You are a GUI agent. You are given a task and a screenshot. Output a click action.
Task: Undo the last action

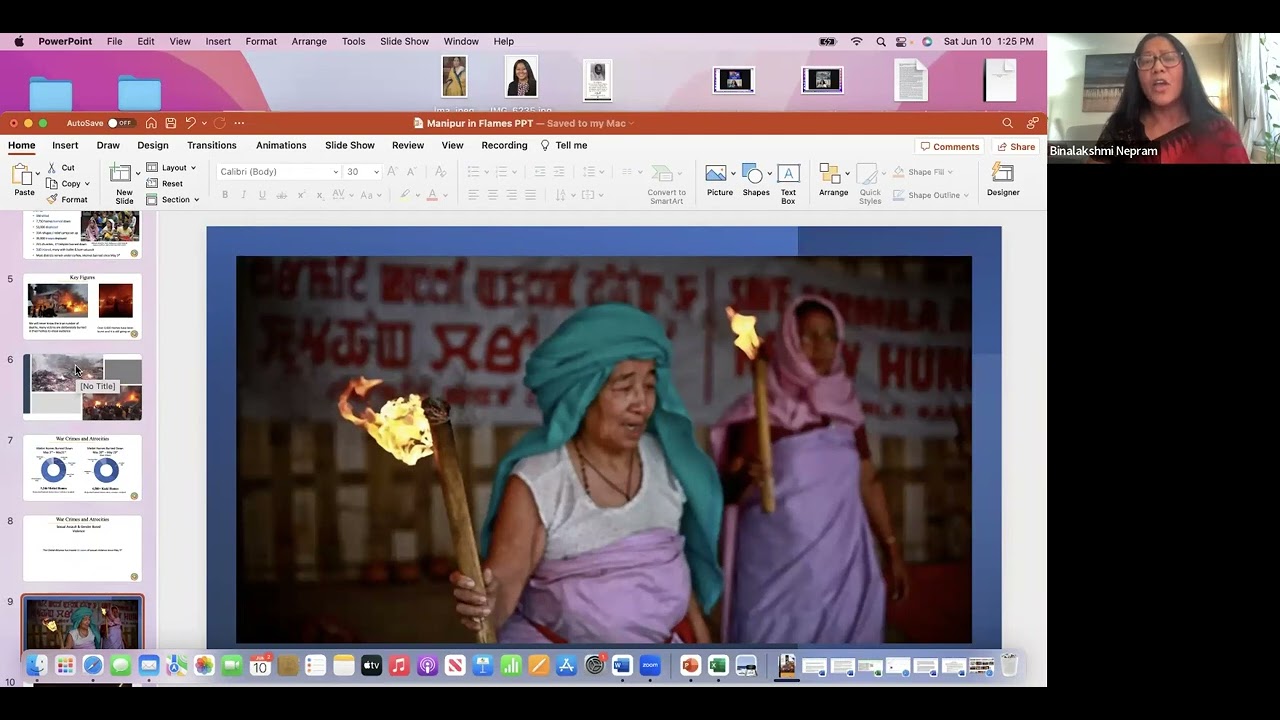coord(190,123)
